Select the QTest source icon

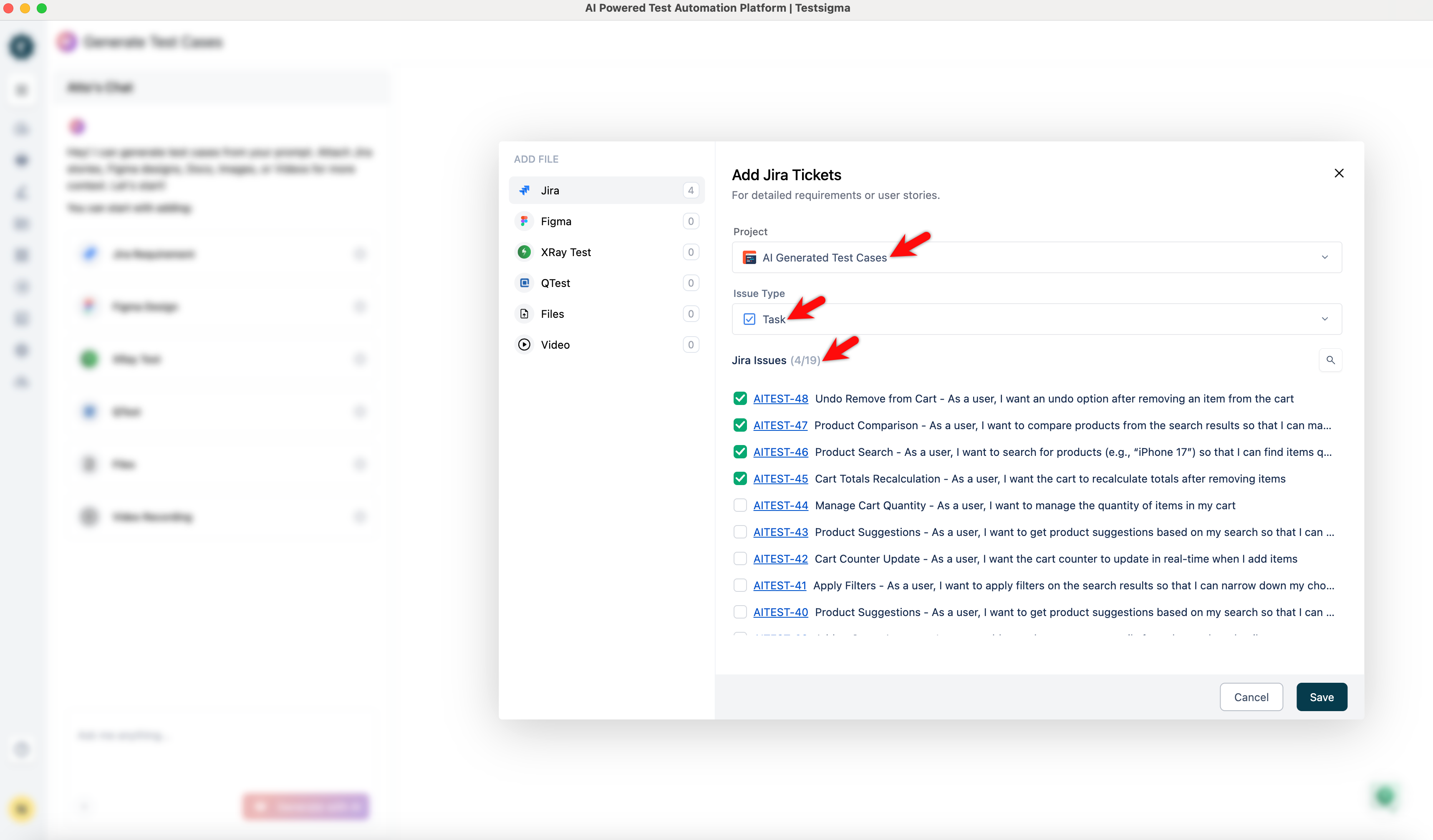(x=524, y=282)
